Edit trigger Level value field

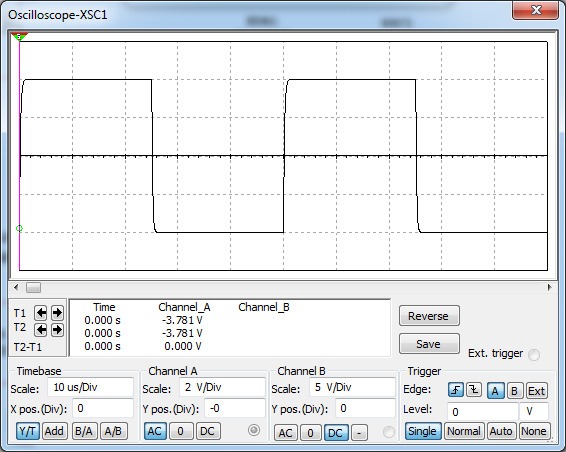coord(483,412)
